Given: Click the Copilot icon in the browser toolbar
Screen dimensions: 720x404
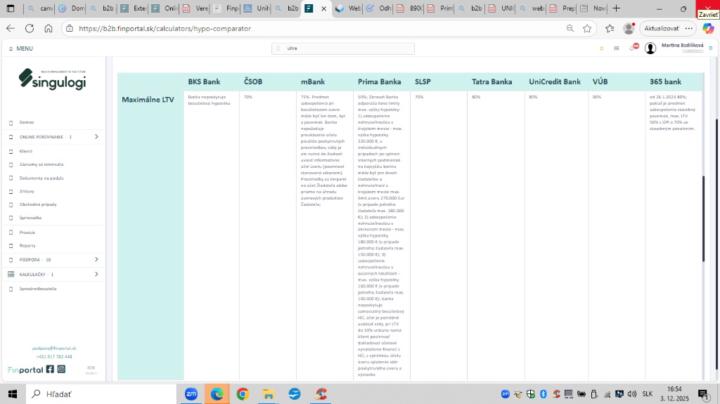Looking at the screenshot, I should point(709,28).
